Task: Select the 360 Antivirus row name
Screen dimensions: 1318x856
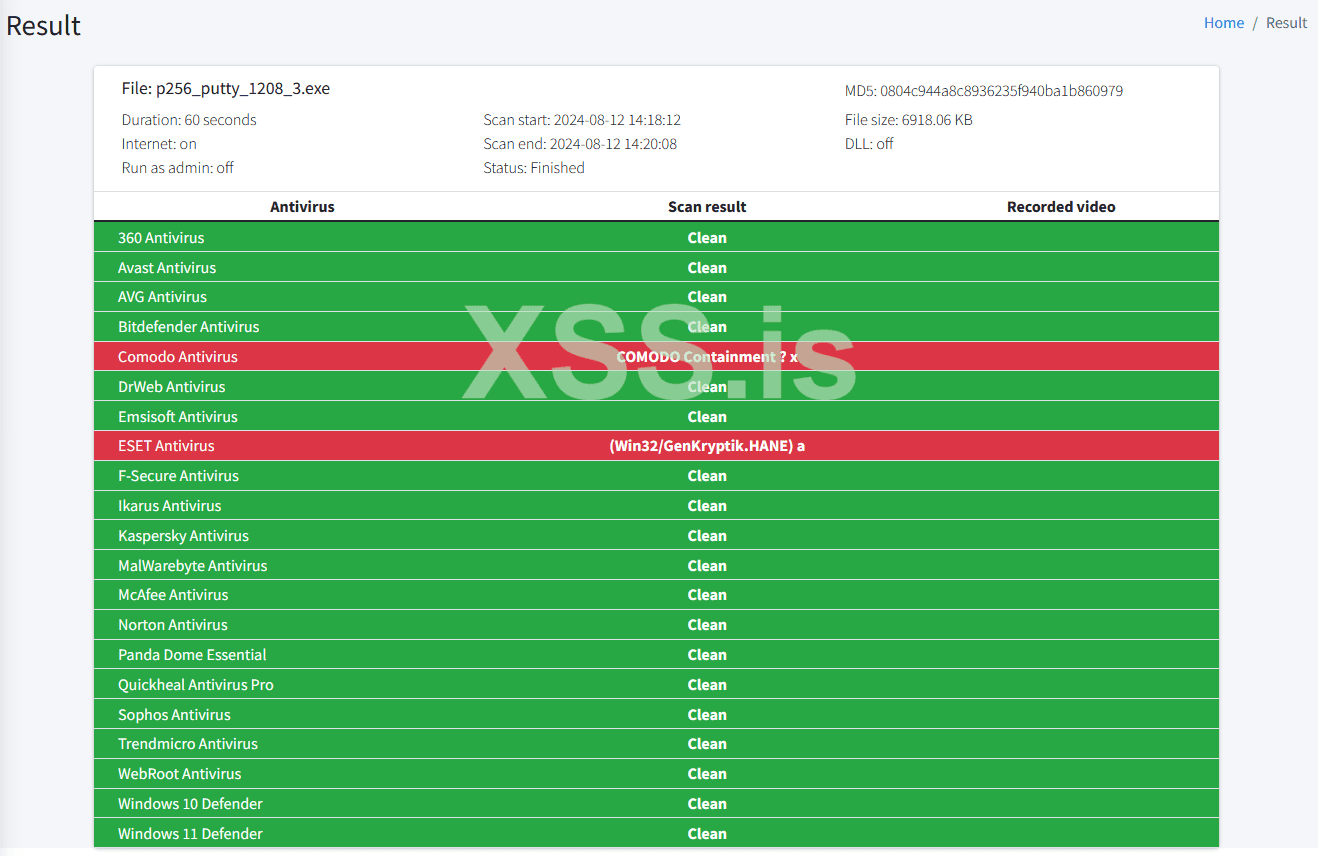Action: click(161, 238)
